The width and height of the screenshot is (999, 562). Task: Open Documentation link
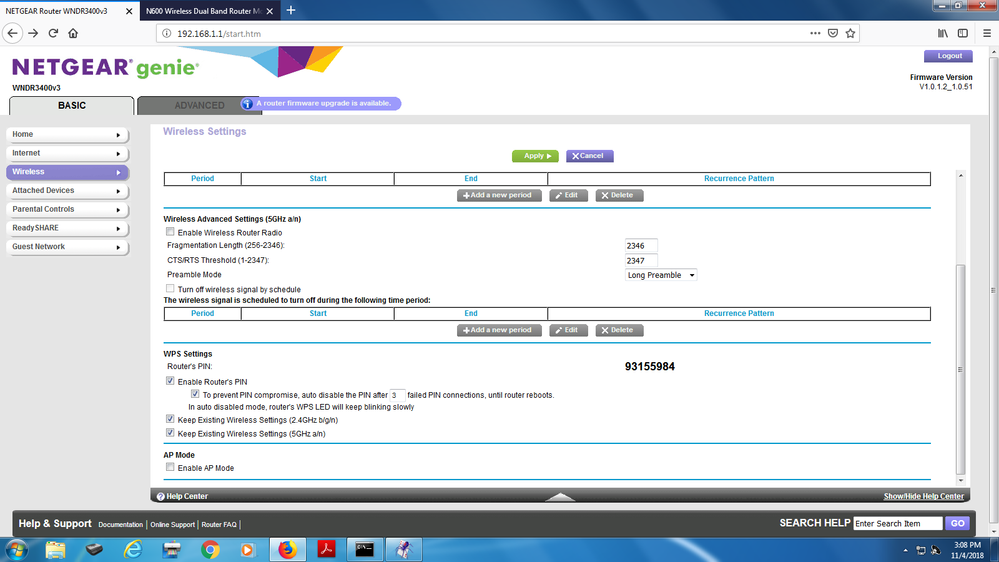[120, 524]
